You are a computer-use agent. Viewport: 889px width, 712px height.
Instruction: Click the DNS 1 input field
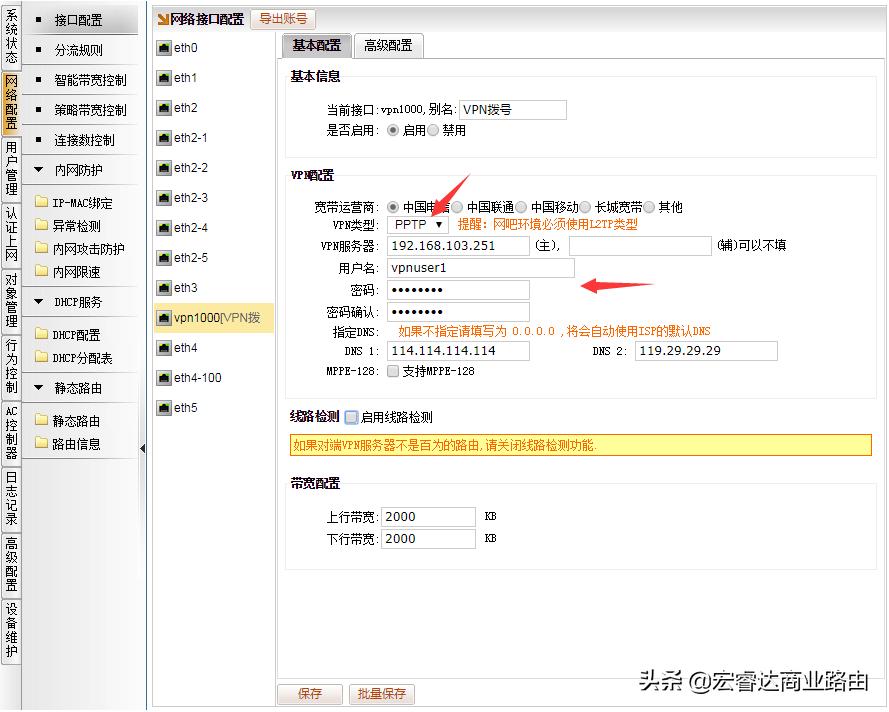(x=458, y=351)
